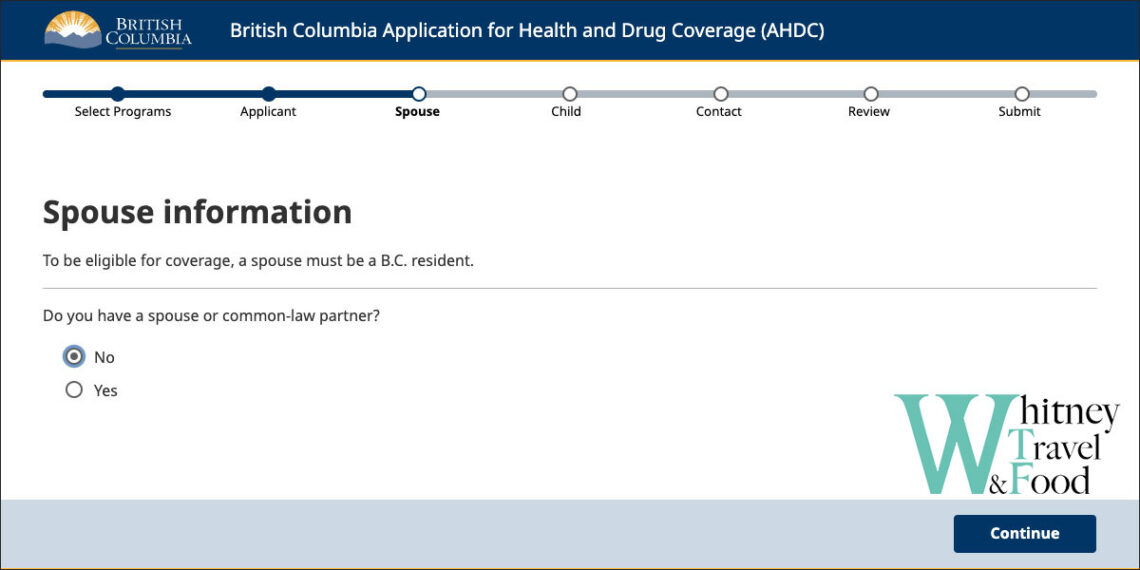Click the current Spouse step circle
This screenshot has height=570, width=1140.
pyautogui.click(x=419, y=94)
